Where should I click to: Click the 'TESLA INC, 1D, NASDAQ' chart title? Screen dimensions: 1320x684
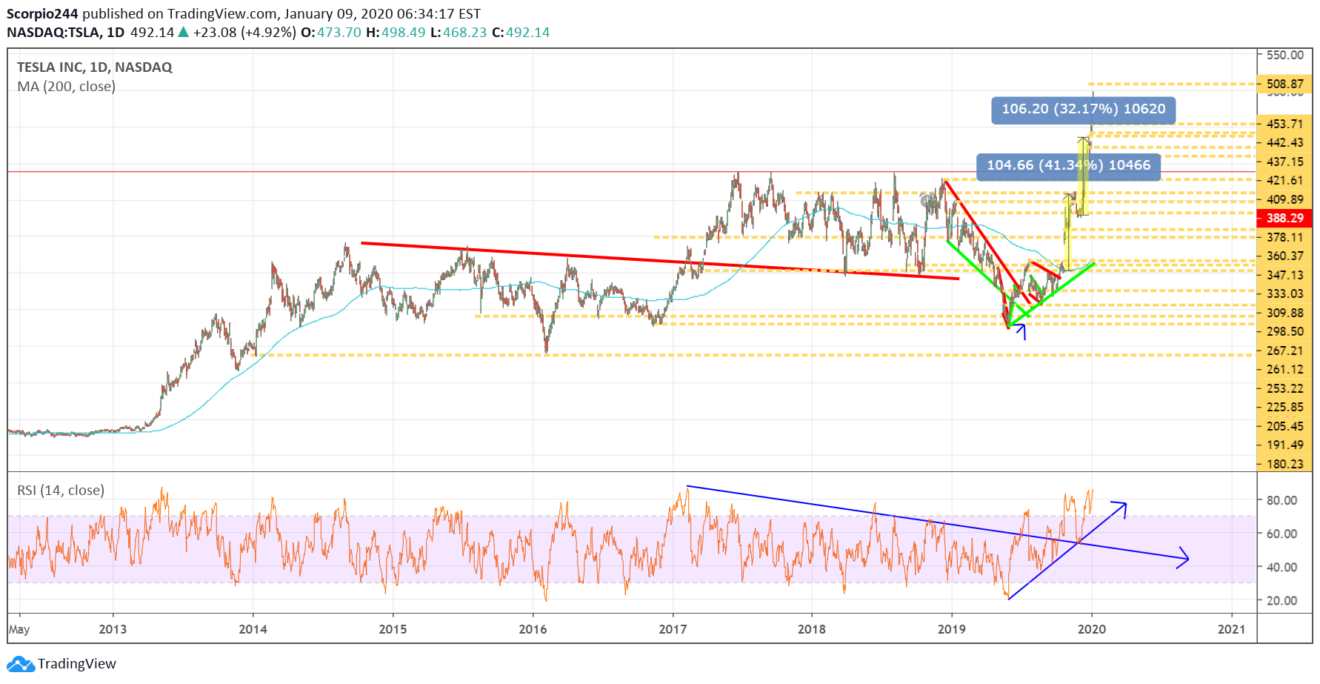(x=95, y=67)
